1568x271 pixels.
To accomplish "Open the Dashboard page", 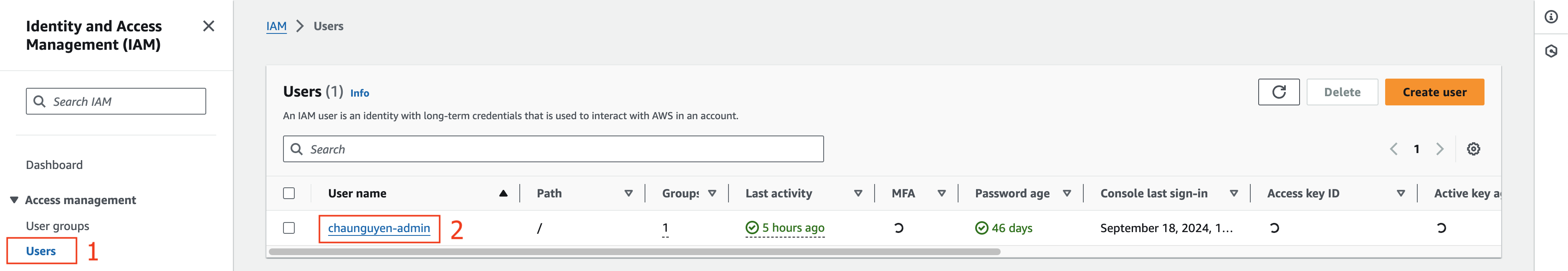I will coord(54,165).
